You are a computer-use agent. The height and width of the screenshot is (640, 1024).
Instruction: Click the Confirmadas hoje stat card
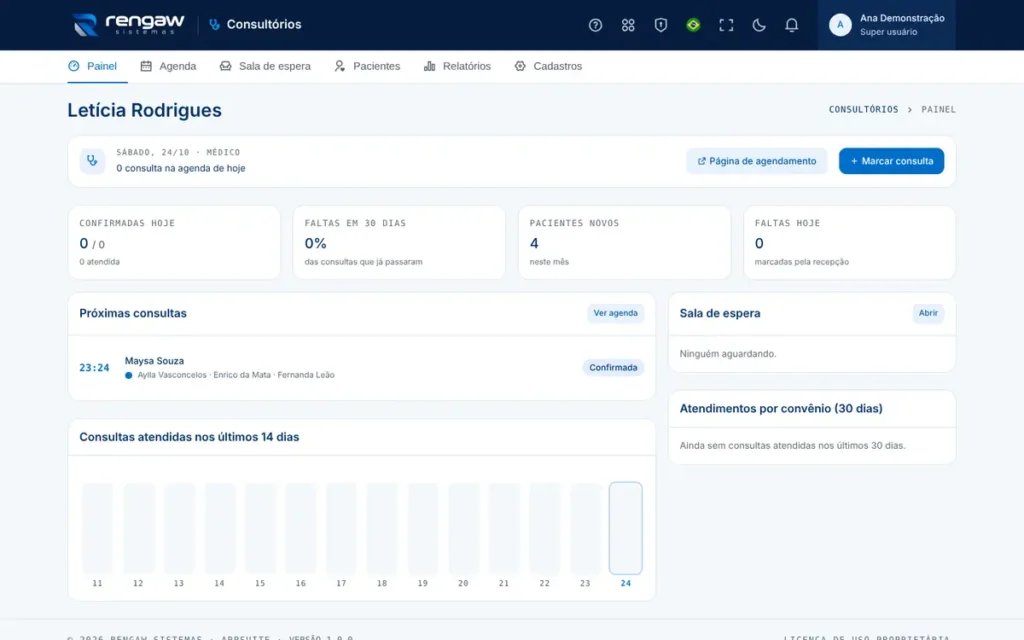click(x=174, y=242)
